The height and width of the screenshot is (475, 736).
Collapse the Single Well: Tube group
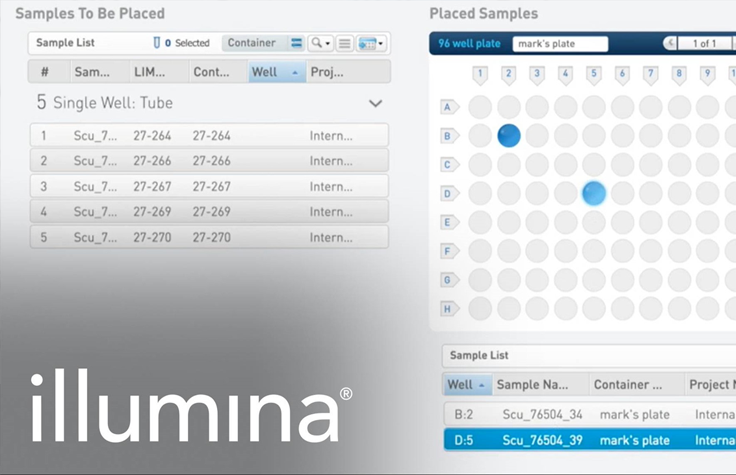point(375,103)
